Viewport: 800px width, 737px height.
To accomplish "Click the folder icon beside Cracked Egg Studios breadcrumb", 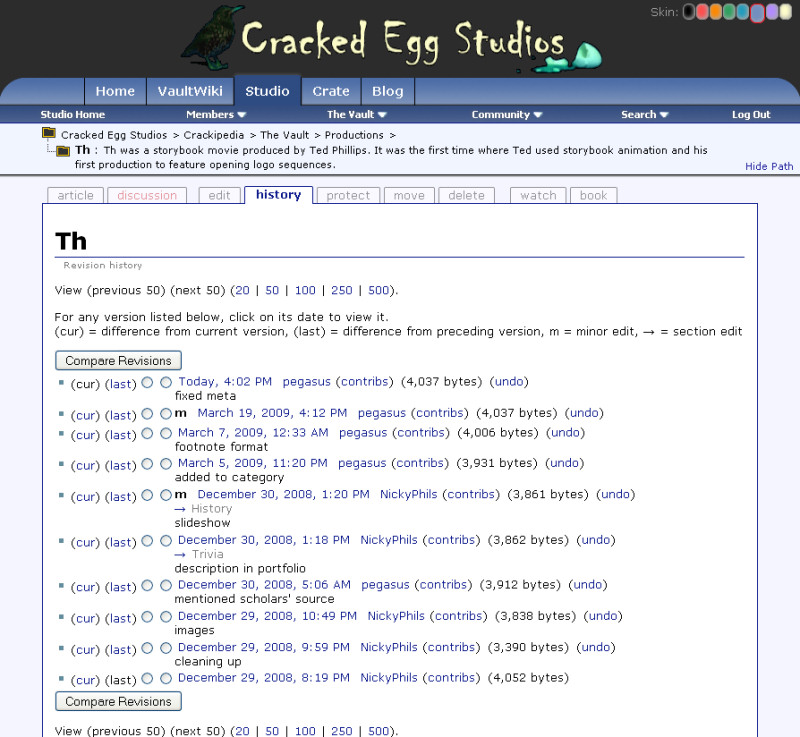I will 48,134.
